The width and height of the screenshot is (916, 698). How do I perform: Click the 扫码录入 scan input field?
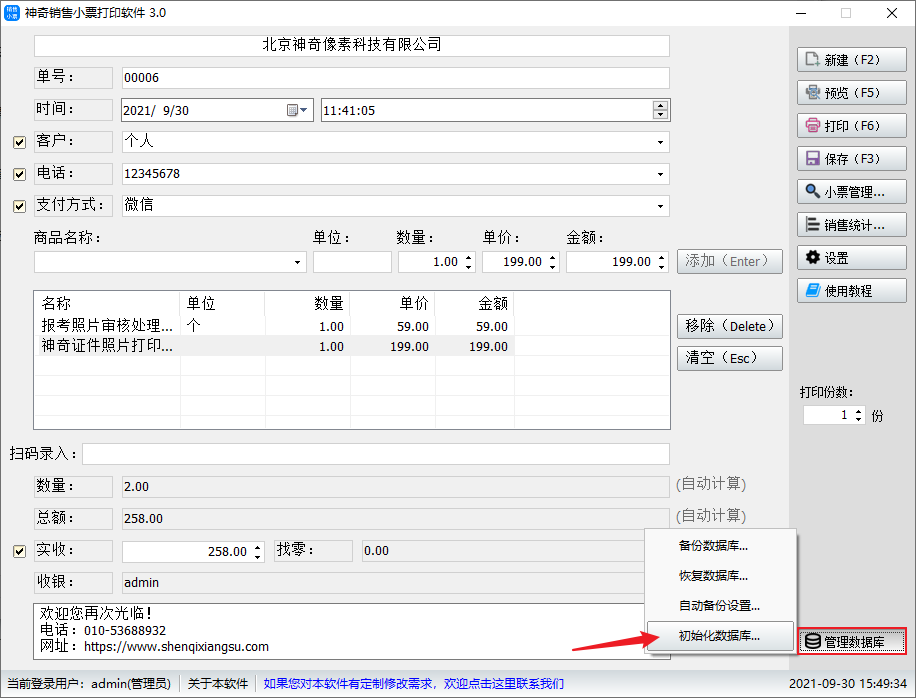coord(376,454)
